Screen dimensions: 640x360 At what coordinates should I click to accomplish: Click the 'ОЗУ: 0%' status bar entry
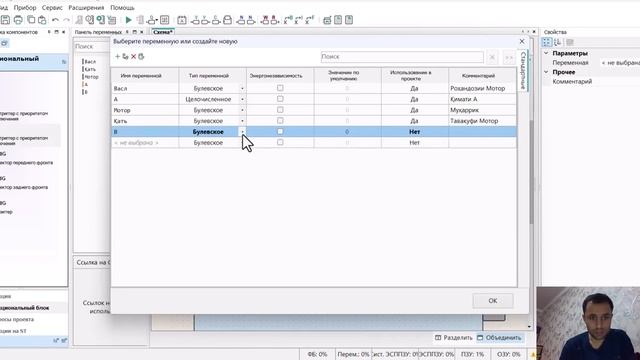509,354
